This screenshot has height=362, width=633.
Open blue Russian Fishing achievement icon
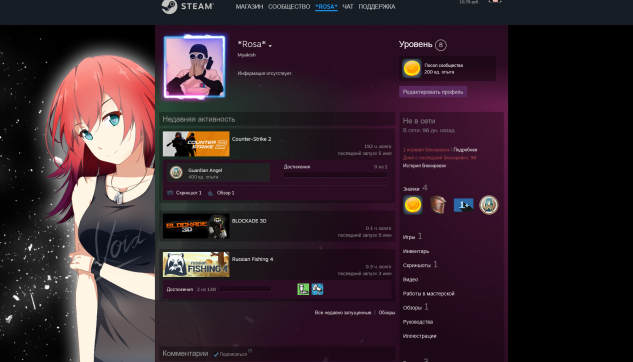click(x=317, y=289)
